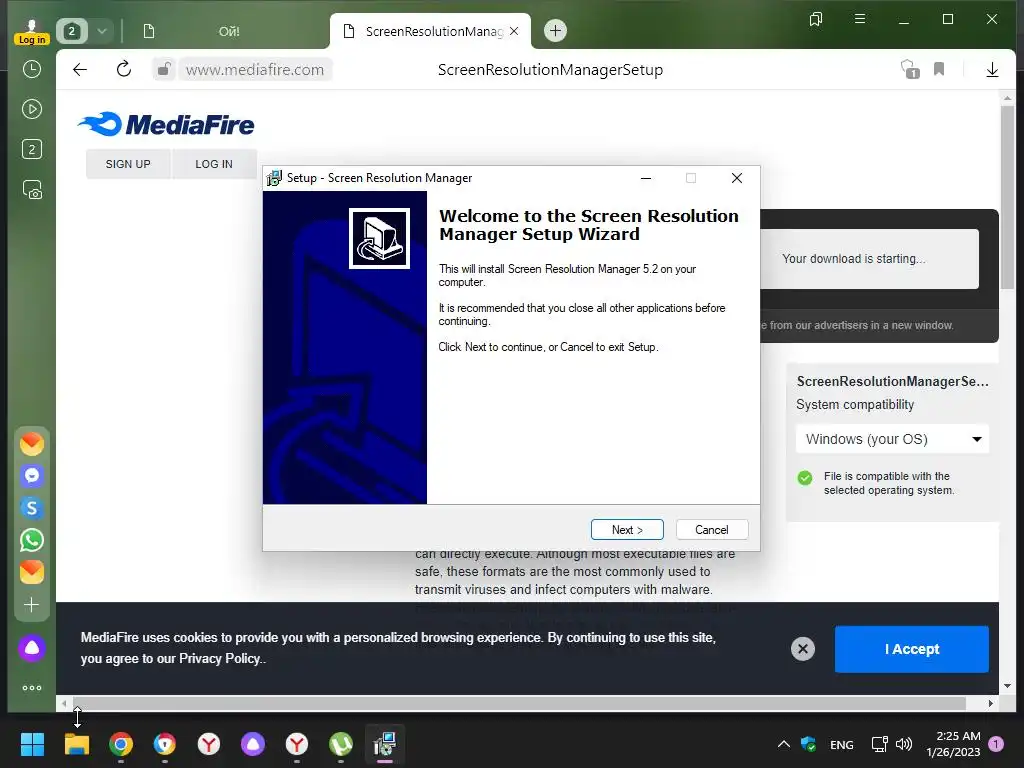The width and height of the screenshot is (1024, 768).
Task: Click the 'Your download is starting...' text
Action: (854, 259)
